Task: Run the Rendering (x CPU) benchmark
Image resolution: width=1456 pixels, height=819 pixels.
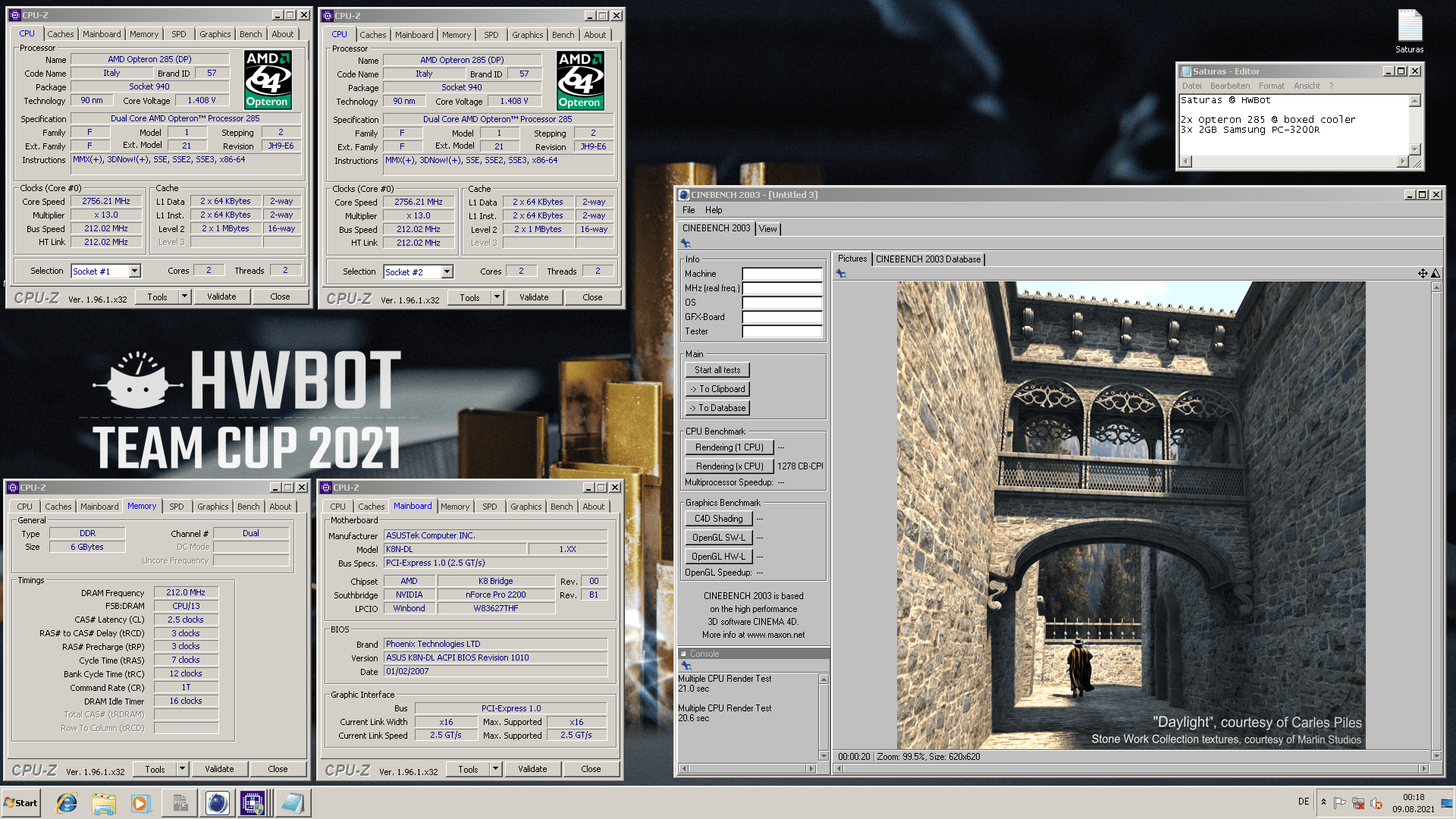Action: click(x=730, y=466)
